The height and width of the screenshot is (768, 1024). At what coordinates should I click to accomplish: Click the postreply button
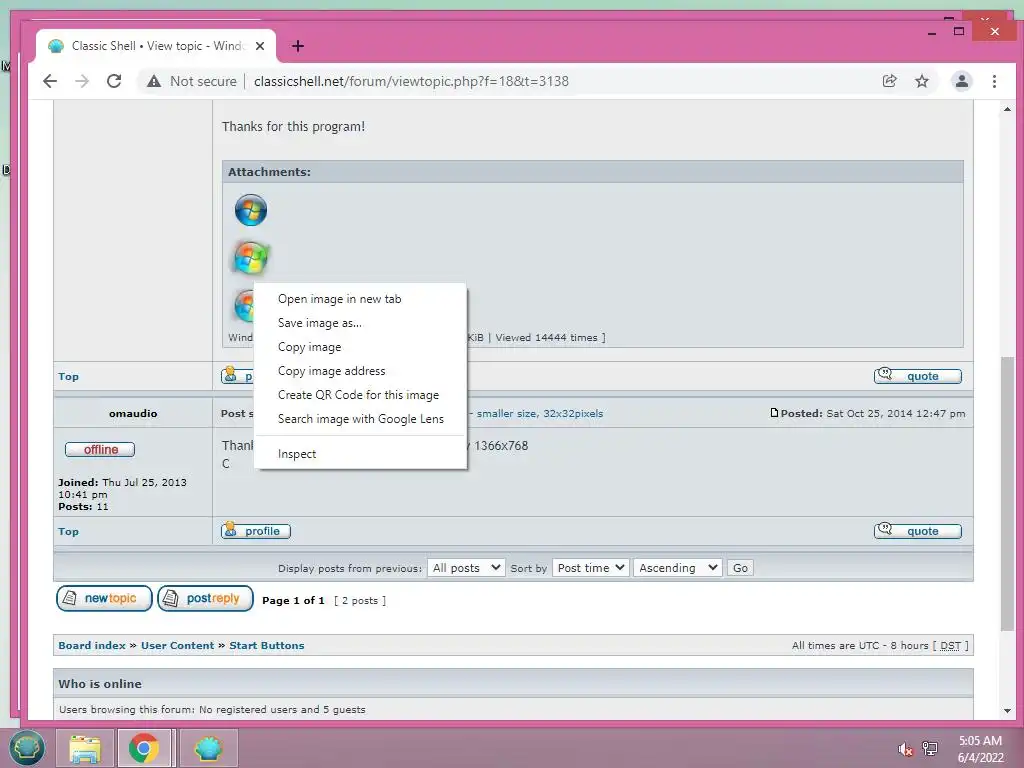[x=205, y=598]
